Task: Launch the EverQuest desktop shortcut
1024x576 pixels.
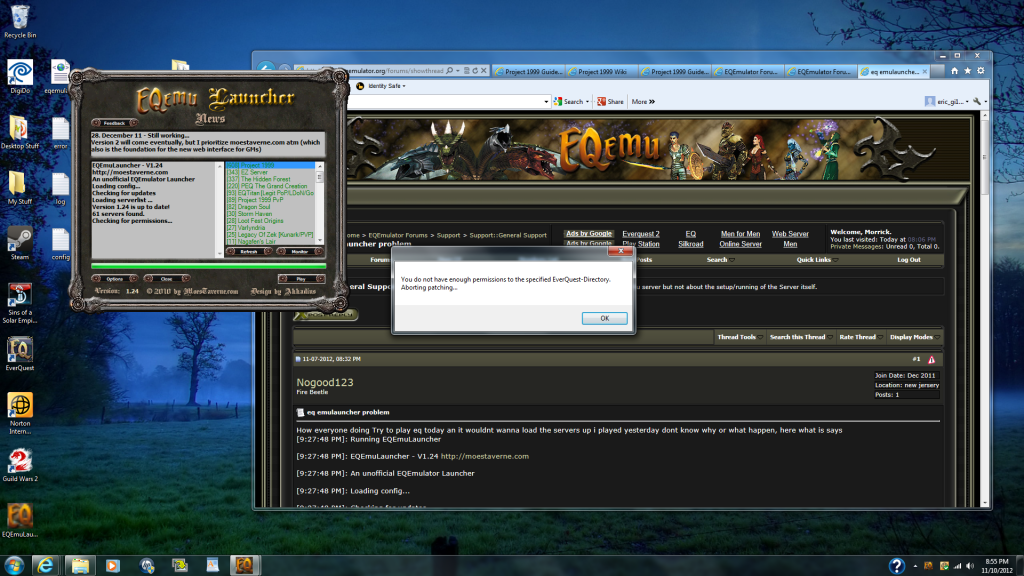Action: 20,354
